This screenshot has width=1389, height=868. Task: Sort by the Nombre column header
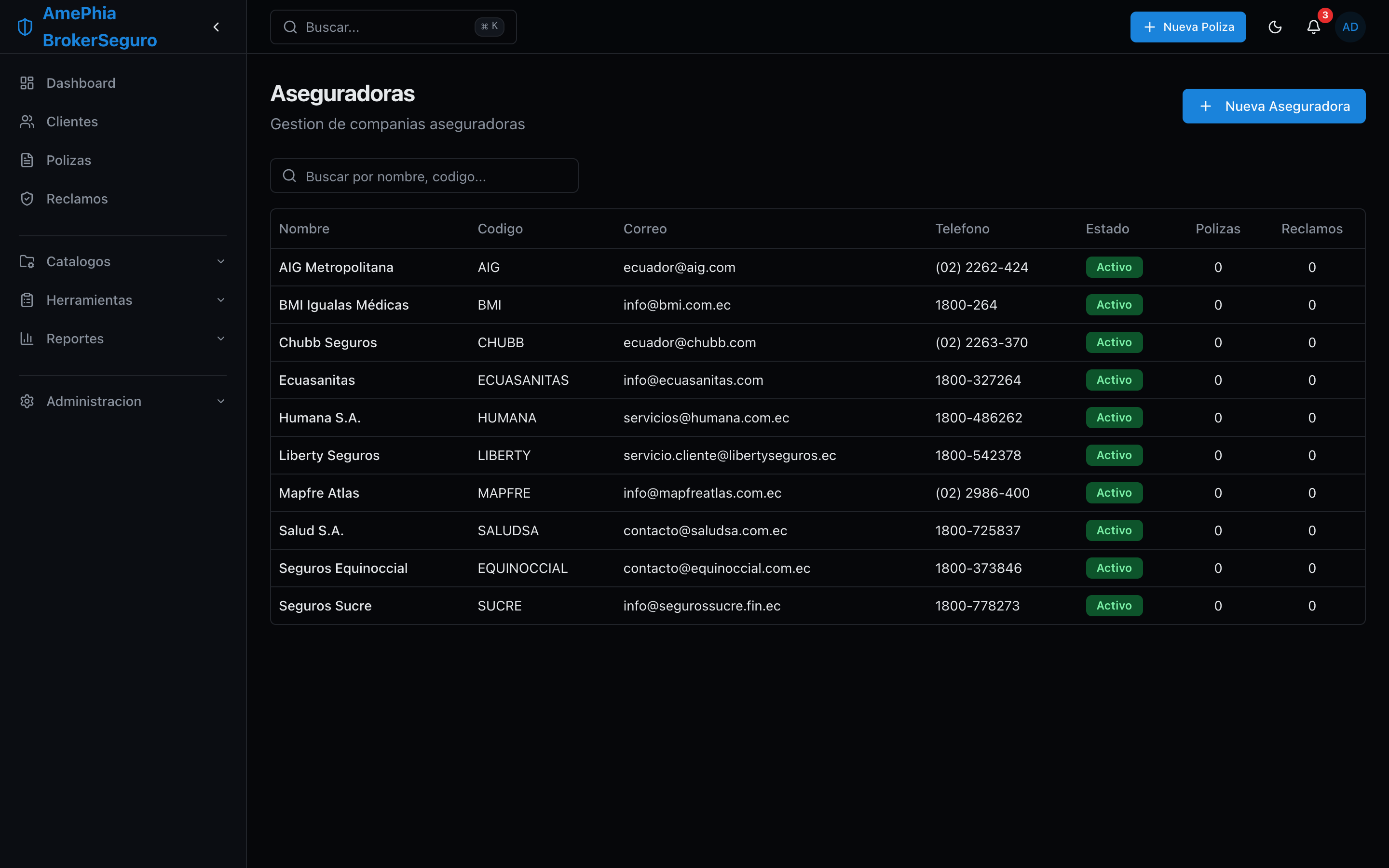point(304,229)
